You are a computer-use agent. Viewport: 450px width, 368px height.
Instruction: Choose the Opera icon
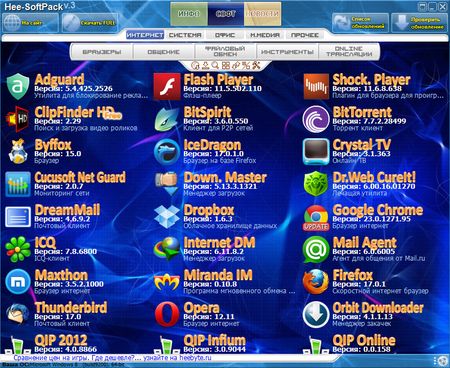[x=167, y=314]
